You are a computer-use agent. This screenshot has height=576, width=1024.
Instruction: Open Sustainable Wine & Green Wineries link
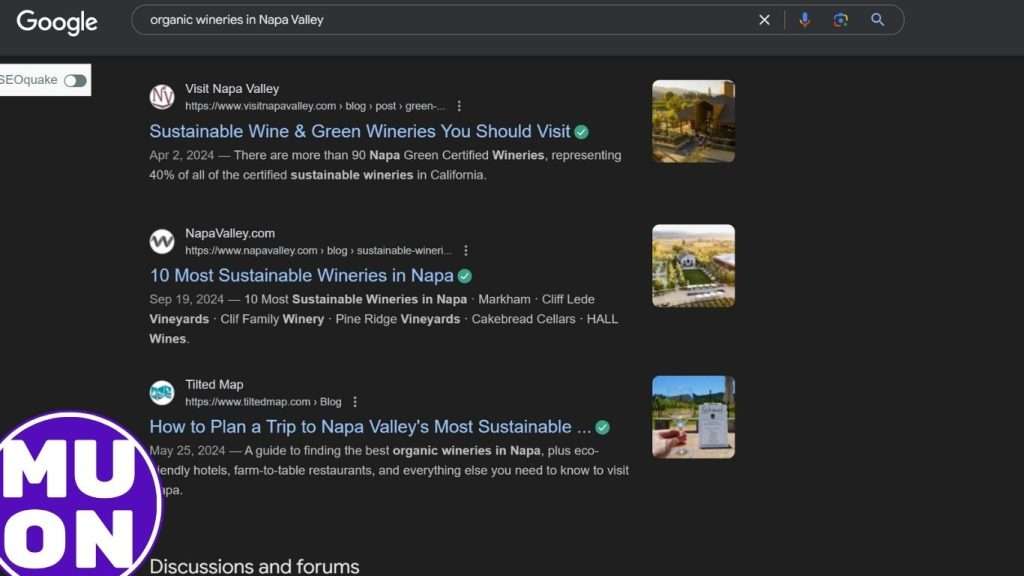click(360, 131)
